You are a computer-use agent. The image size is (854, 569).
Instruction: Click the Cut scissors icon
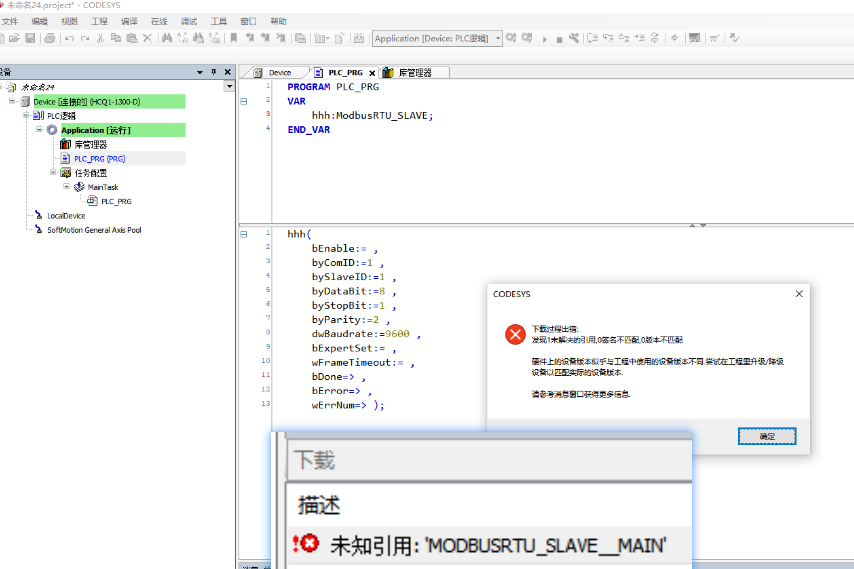pyautogui.click(x=100, y=38)
